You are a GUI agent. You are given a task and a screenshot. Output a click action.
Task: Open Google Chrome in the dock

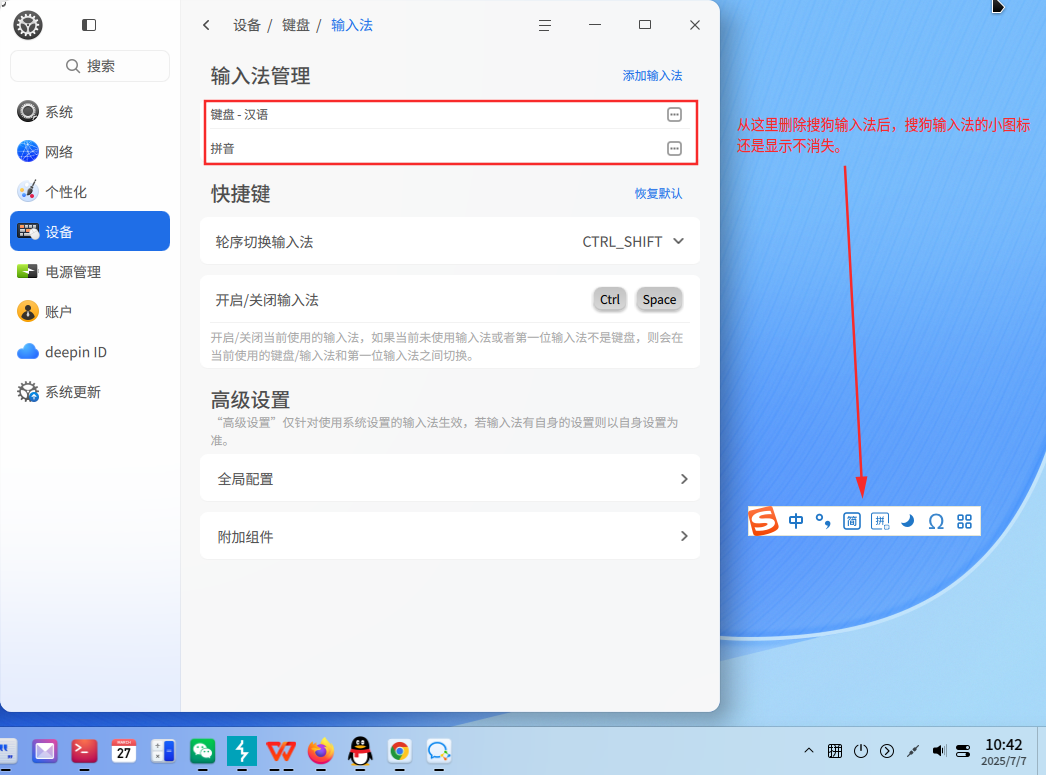(x=400, y=752)
